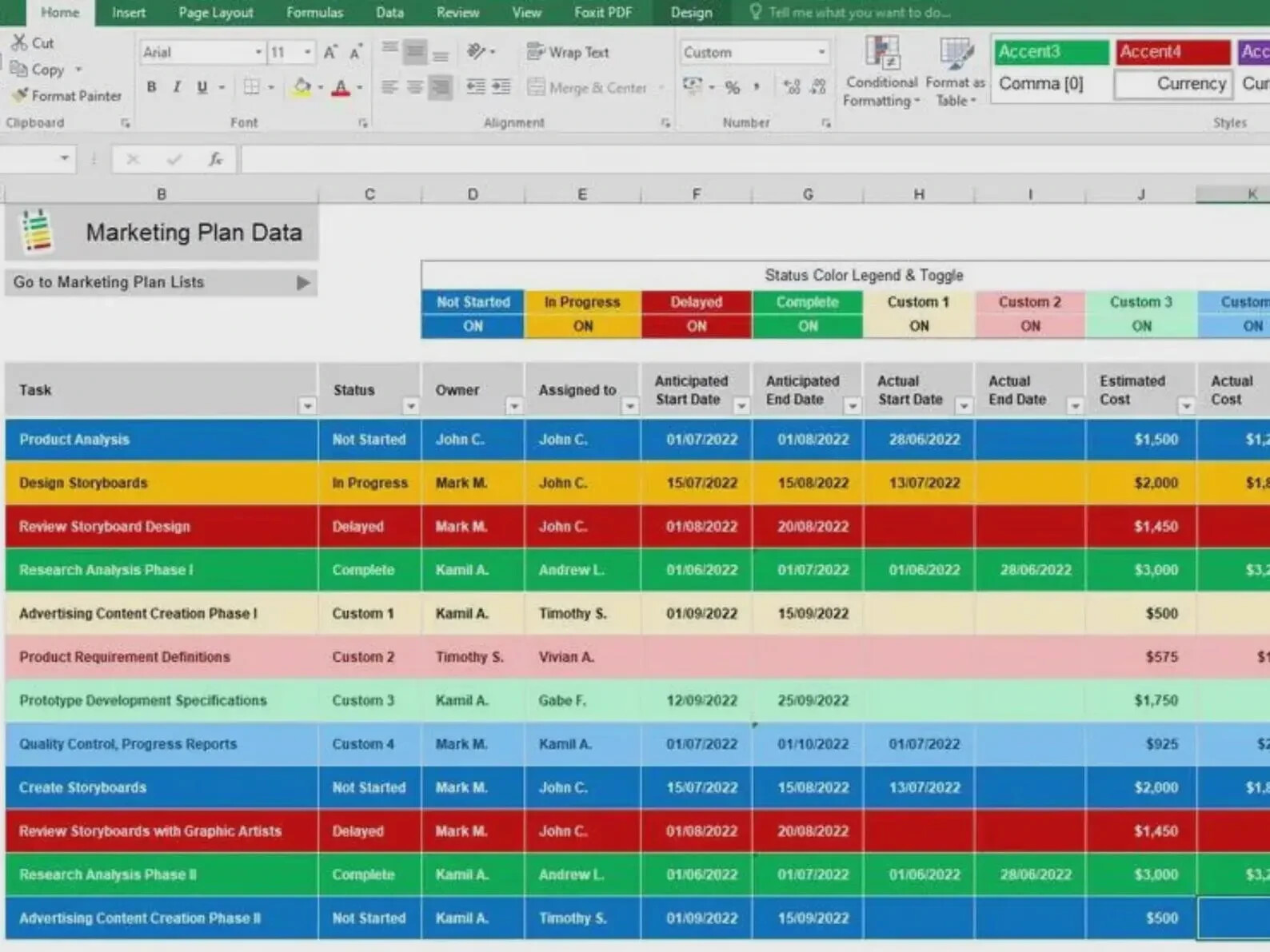Open Conditional Formatting menu
The height and width of the screenshot is (952, 1270).
coord(882,71)
